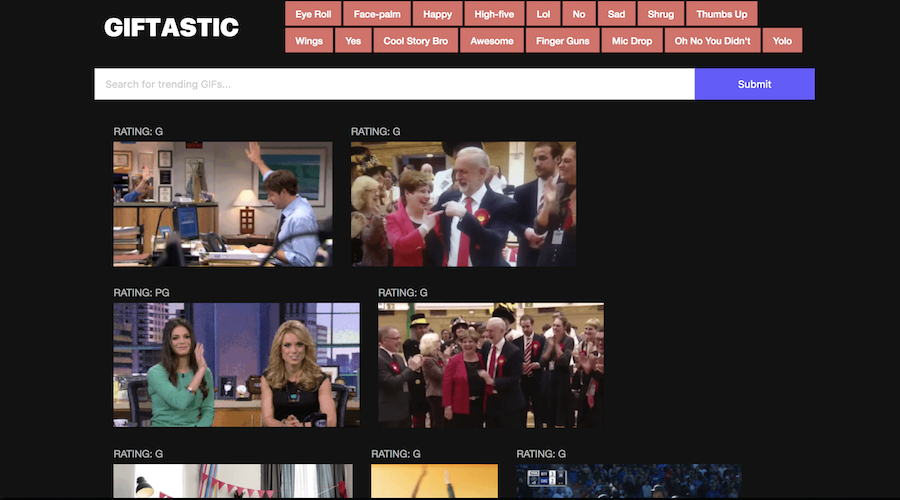Screen dimensions: 900x500
Task: Select the No tag button
Action: (579, 14)
